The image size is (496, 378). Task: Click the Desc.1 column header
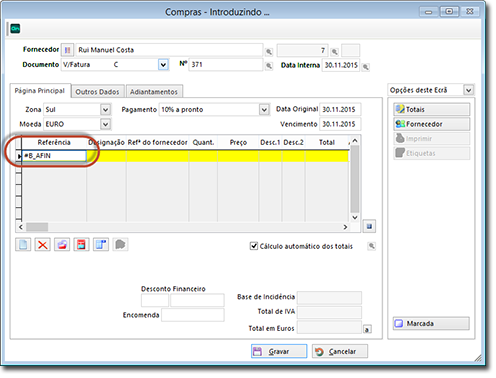tap(270, 143)
